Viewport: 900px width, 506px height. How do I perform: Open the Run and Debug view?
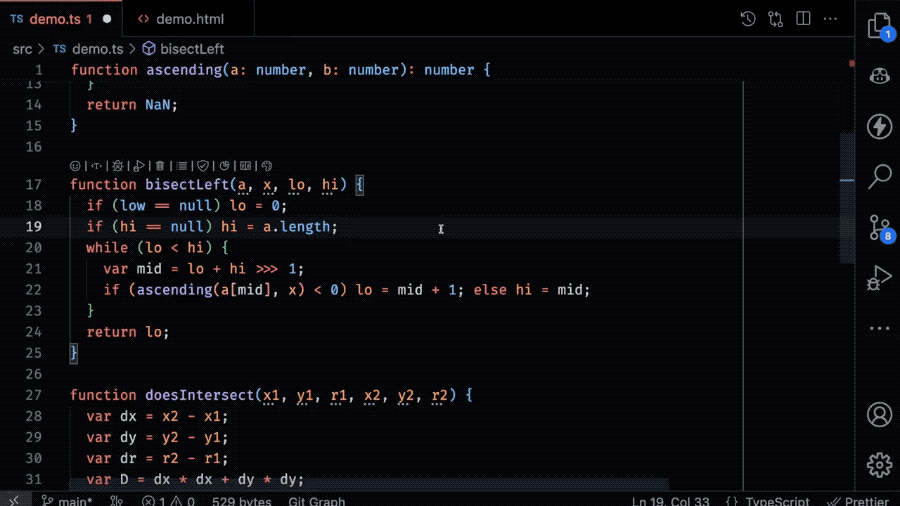pos(879,278)
